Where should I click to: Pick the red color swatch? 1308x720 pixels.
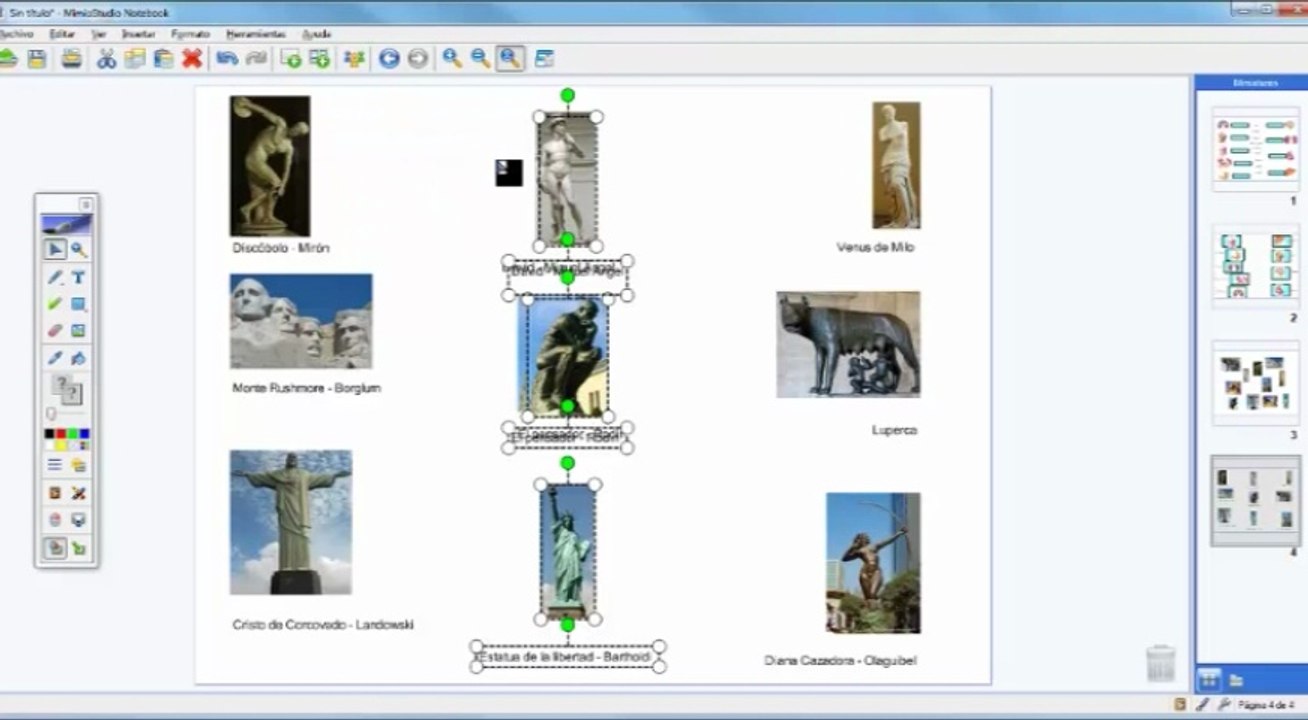[61, 434]
